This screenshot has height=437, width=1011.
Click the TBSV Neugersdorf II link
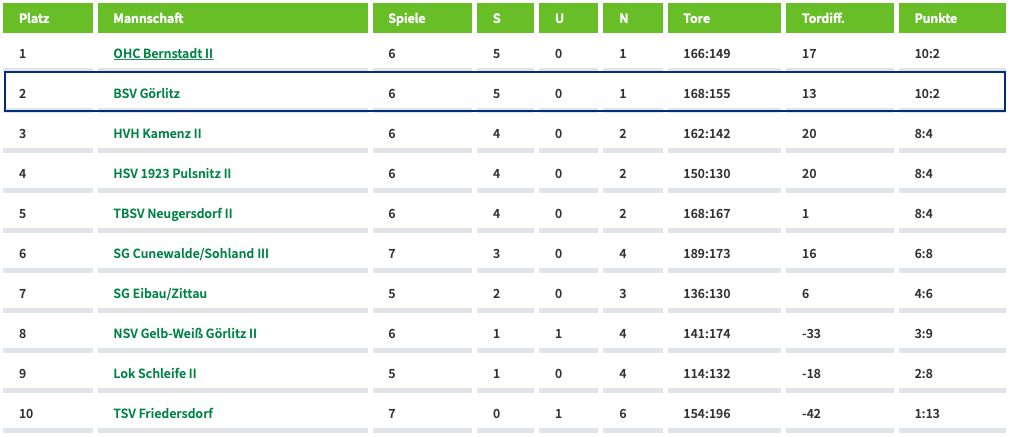[173, 213]
